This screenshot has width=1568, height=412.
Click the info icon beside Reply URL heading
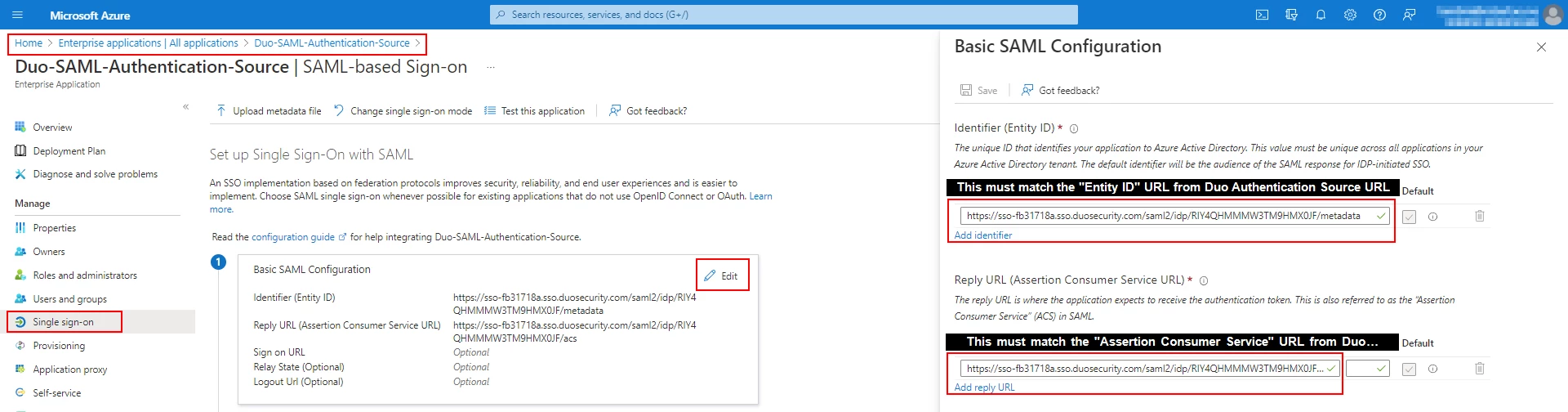click(x=1204, y=280)
